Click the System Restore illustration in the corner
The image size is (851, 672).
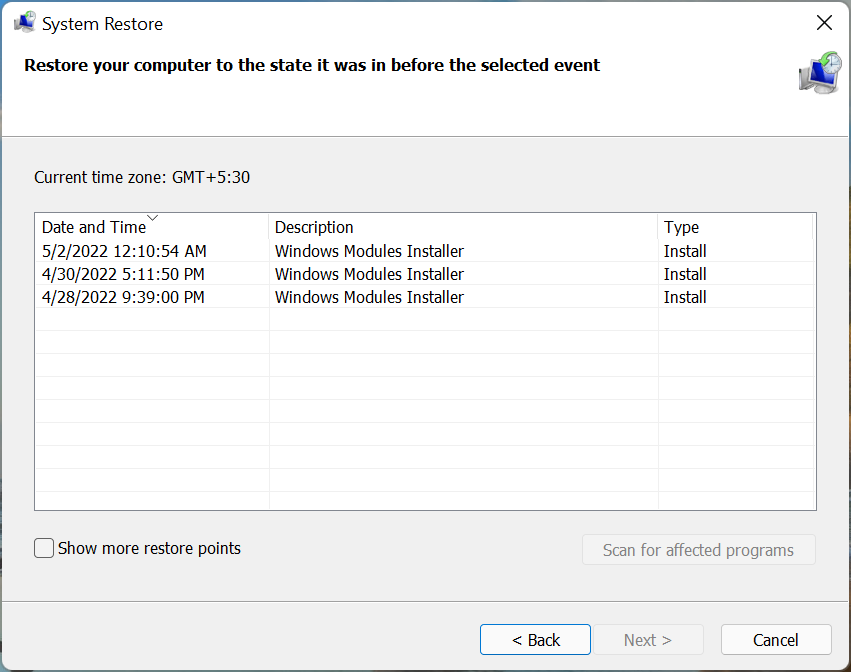pyautogui.click(x=820, y=72)
